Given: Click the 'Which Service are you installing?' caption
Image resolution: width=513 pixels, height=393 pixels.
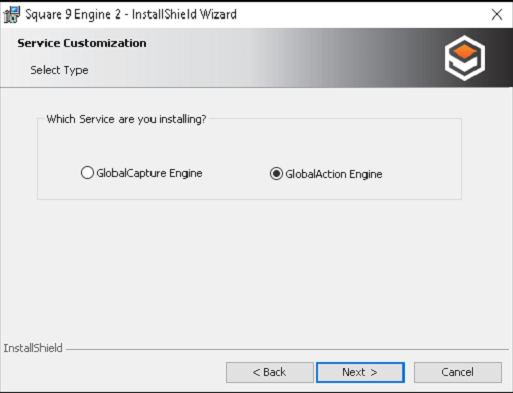Looking at the screenshot, I should coord(126,119).
